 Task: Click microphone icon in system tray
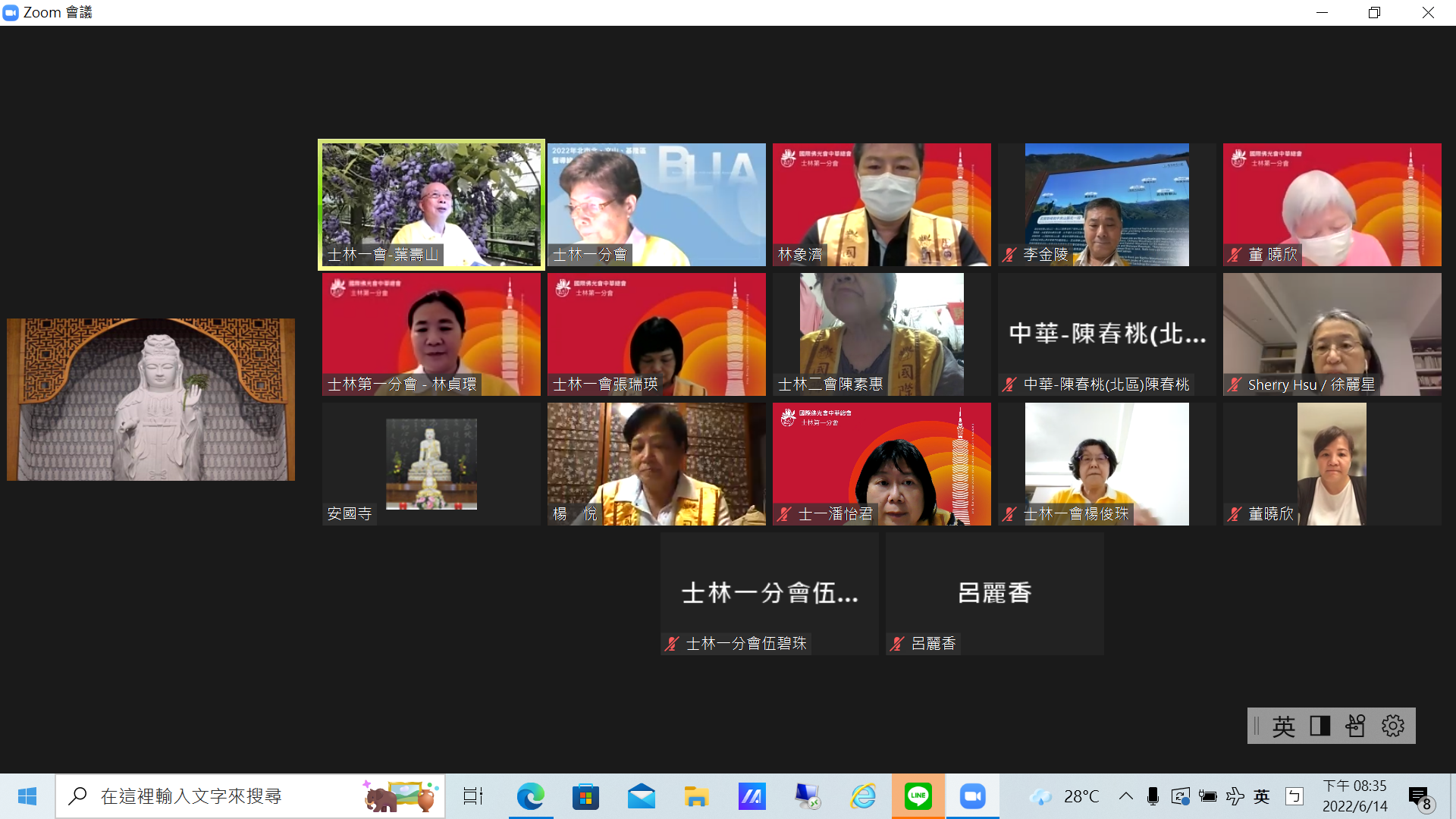click(x=1153, y=796)
